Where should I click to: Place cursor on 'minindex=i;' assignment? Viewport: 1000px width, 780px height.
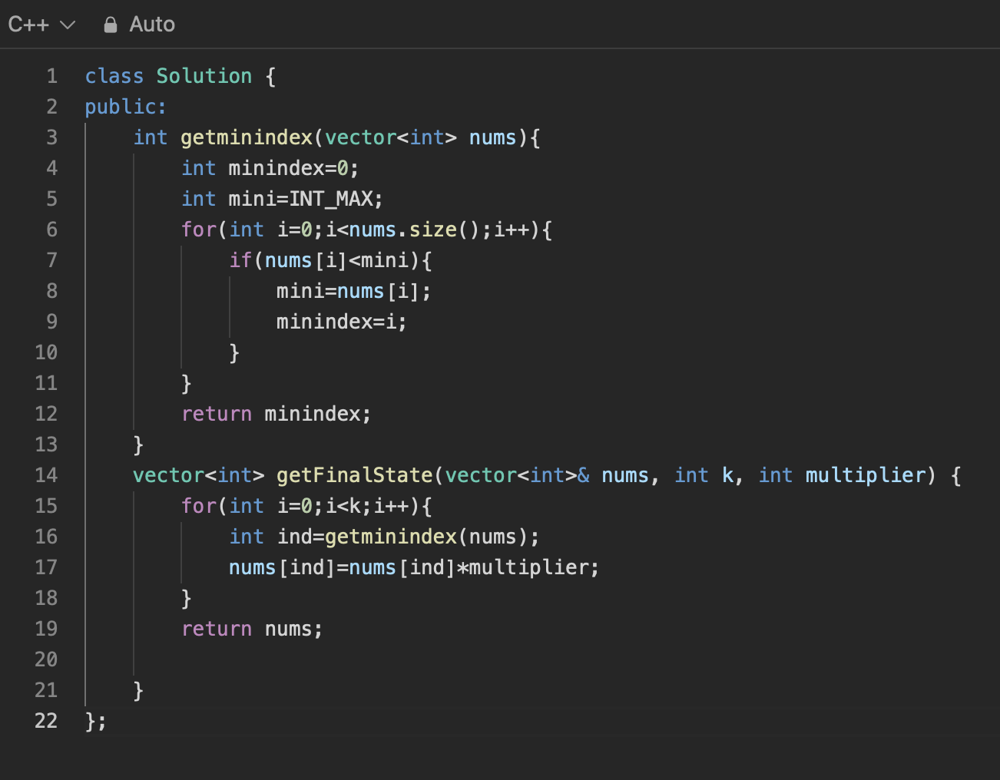pos(342,322)
